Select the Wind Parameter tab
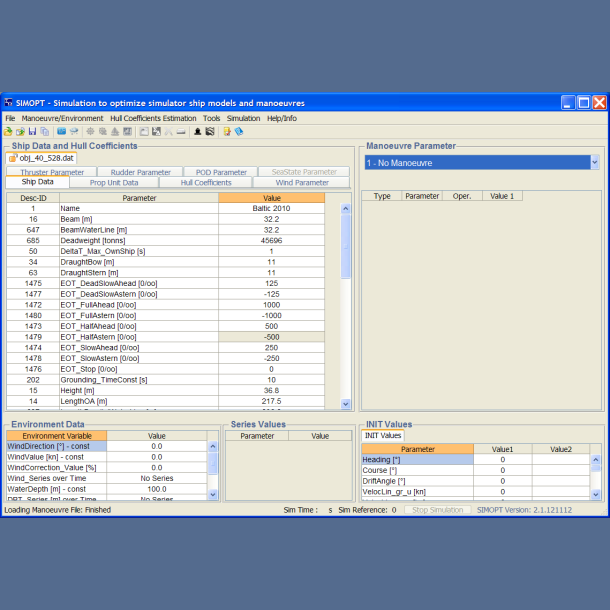Image resolution: width=610 pixels, height=610 pixels. (x=302, y=183)
